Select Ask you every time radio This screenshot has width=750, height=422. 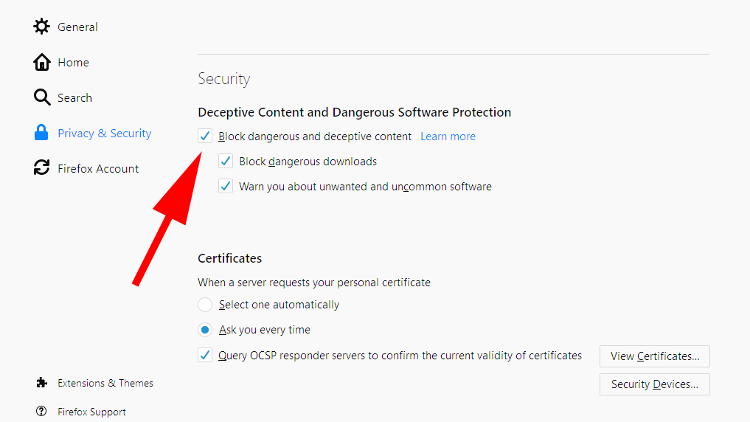205,330
